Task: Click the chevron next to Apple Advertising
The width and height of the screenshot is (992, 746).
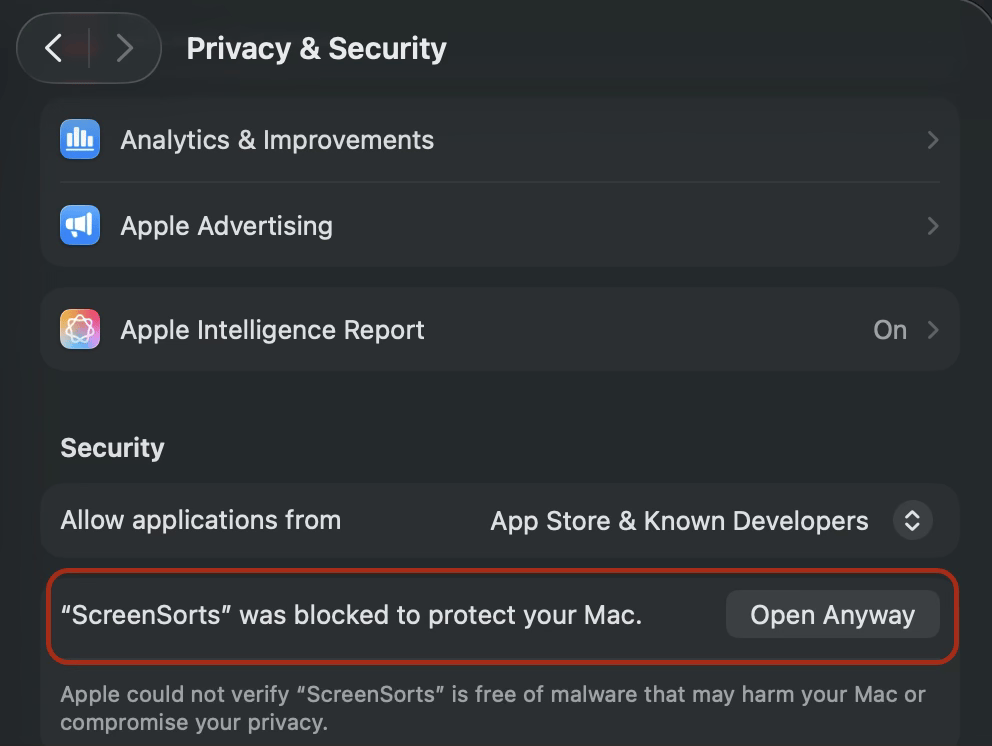Action: tap(932, 226)
